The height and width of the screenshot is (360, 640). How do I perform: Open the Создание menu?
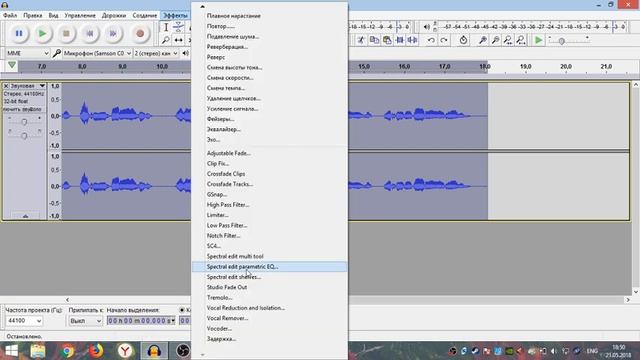[145, 16]
